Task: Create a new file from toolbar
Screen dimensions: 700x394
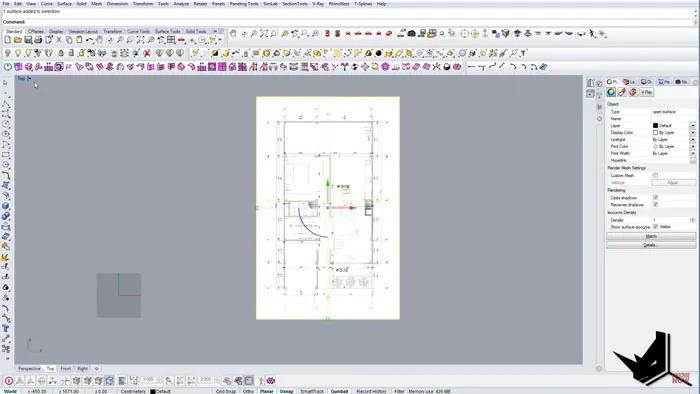Action: click(8, 40)
